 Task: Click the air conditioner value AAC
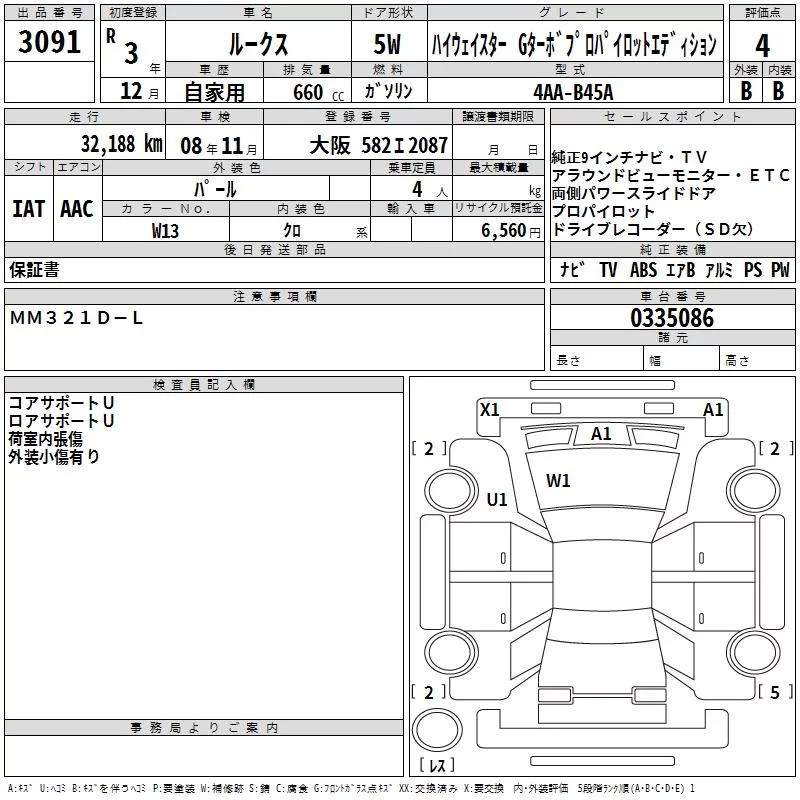(x=77, y=209)
